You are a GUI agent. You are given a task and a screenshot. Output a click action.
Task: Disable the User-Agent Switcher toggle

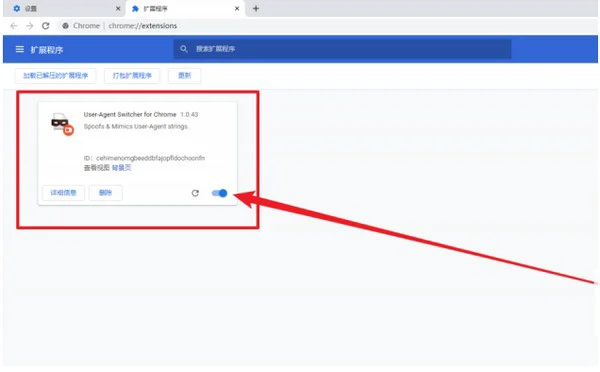pyautogui.click(x=220, y=193)
